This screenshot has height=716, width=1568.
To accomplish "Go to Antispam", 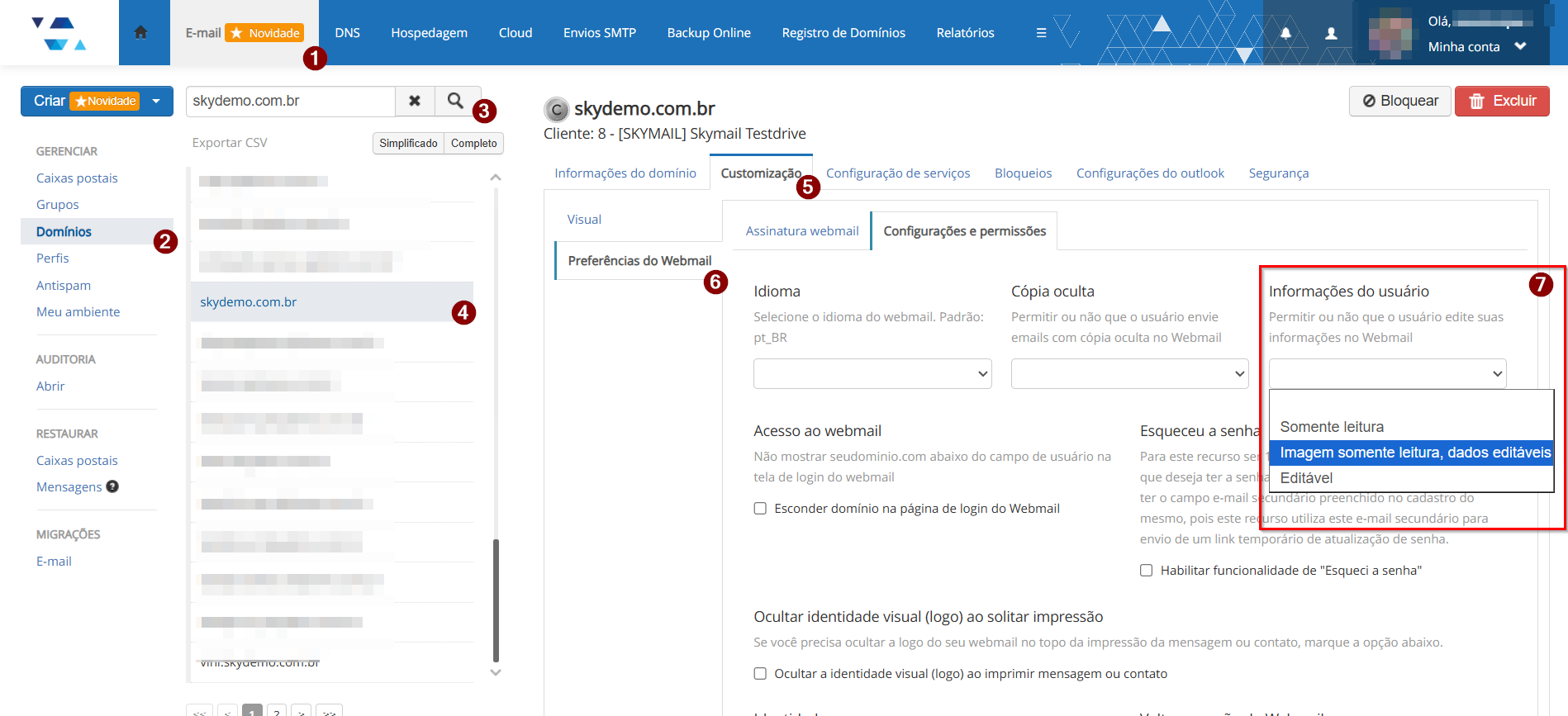I will [x=64, y=286].
